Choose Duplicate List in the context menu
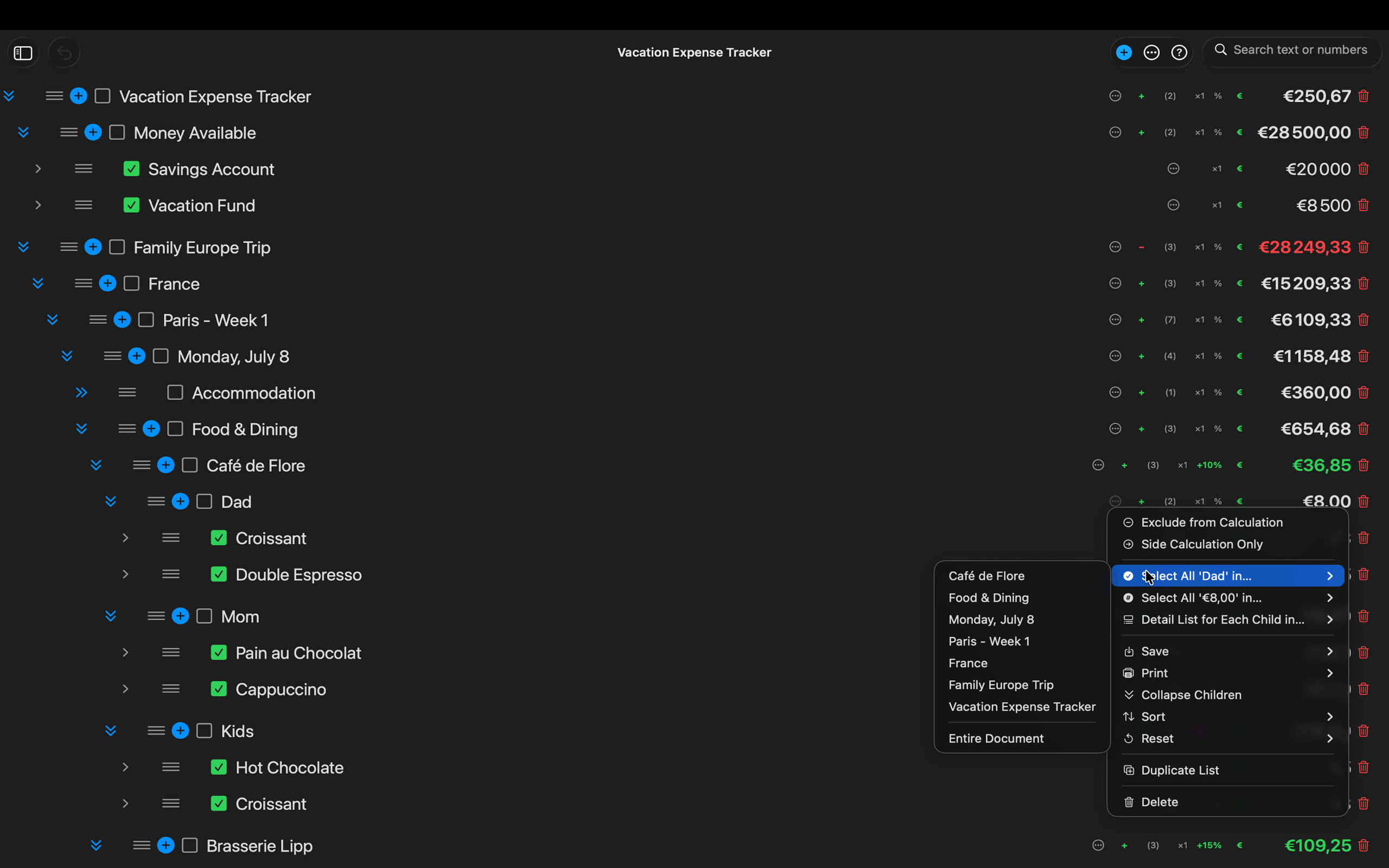 1228,770
